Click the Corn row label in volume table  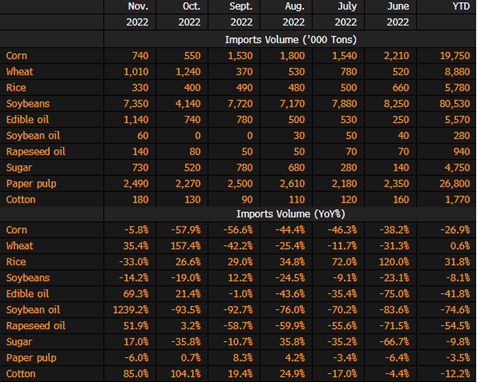click(17, 56)
